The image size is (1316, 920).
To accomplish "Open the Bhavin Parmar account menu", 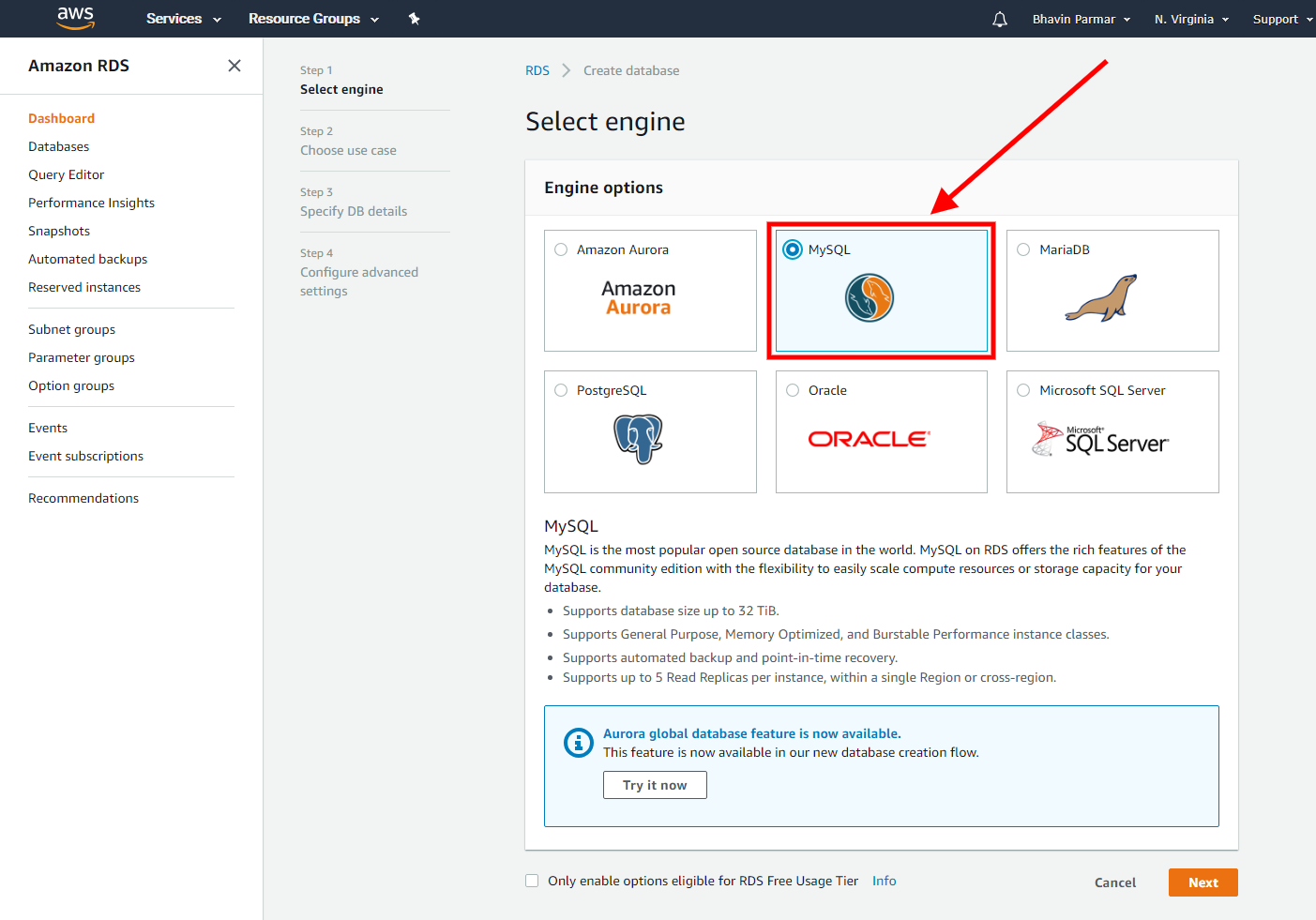I will 1082,19.
